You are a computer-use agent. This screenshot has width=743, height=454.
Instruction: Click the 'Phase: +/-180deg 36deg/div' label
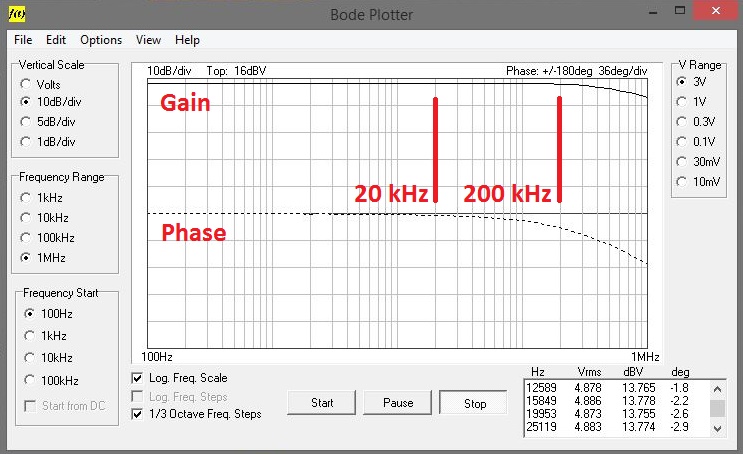pos(576,71)
